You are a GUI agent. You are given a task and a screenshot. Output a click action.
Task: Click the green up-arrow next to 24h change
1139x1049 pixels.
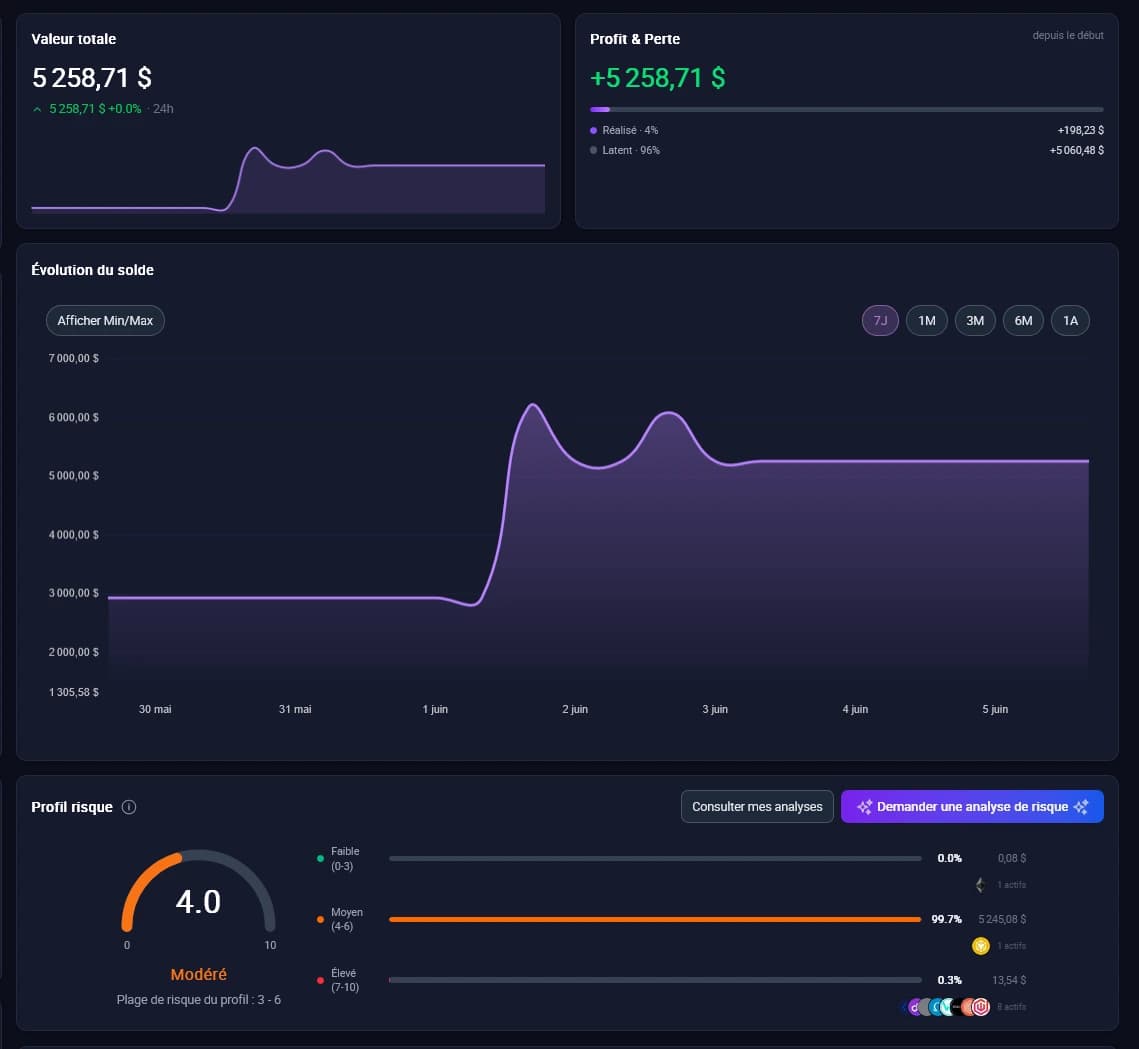point(37,109)
